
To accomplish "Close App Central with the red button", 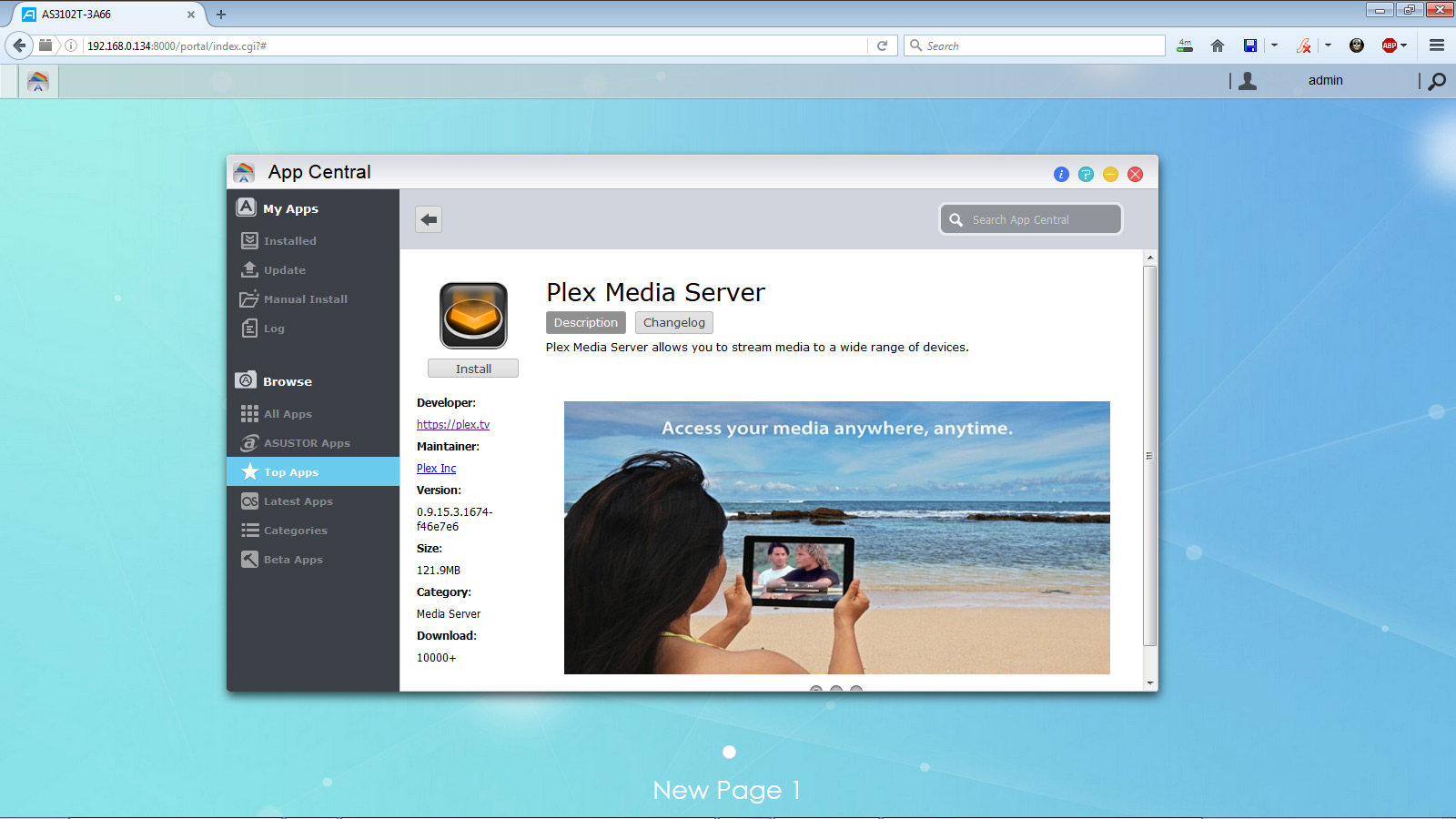I will point(1135,174).
